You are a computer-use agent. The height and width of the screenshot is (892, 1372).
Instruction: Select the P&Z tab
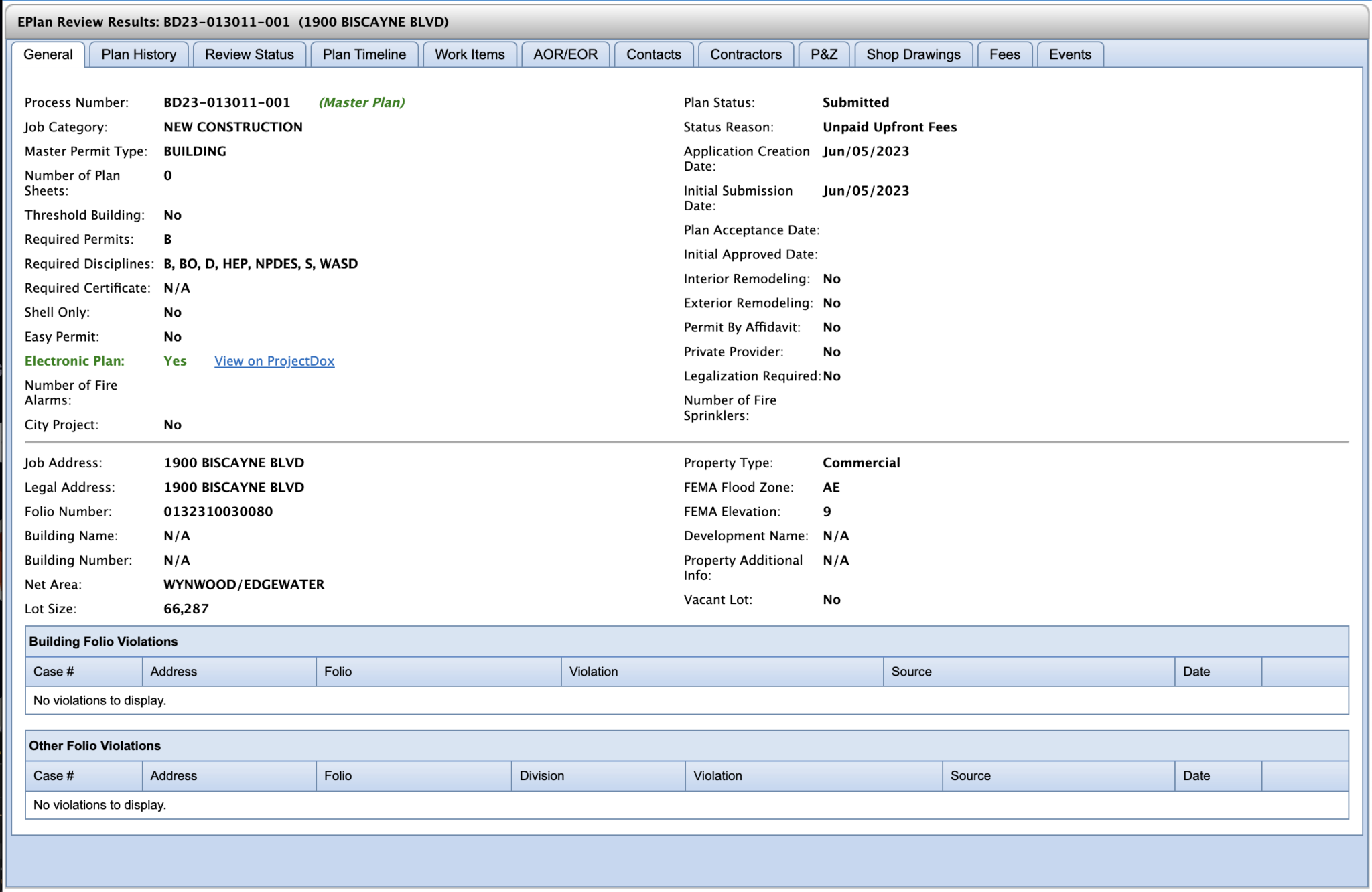[823, 54]
